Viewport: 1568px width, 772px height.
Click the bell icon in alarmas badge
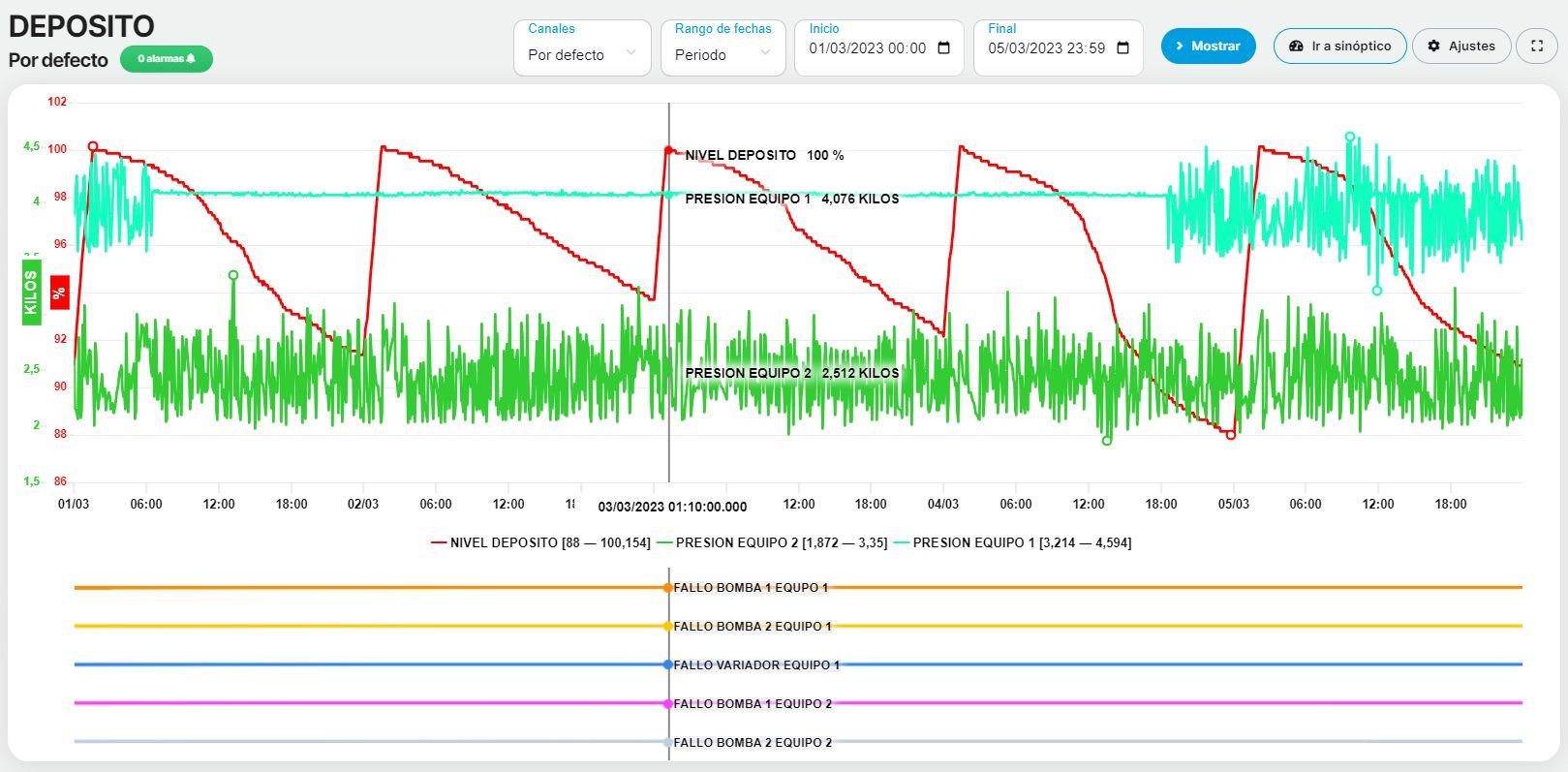(191, 59)
